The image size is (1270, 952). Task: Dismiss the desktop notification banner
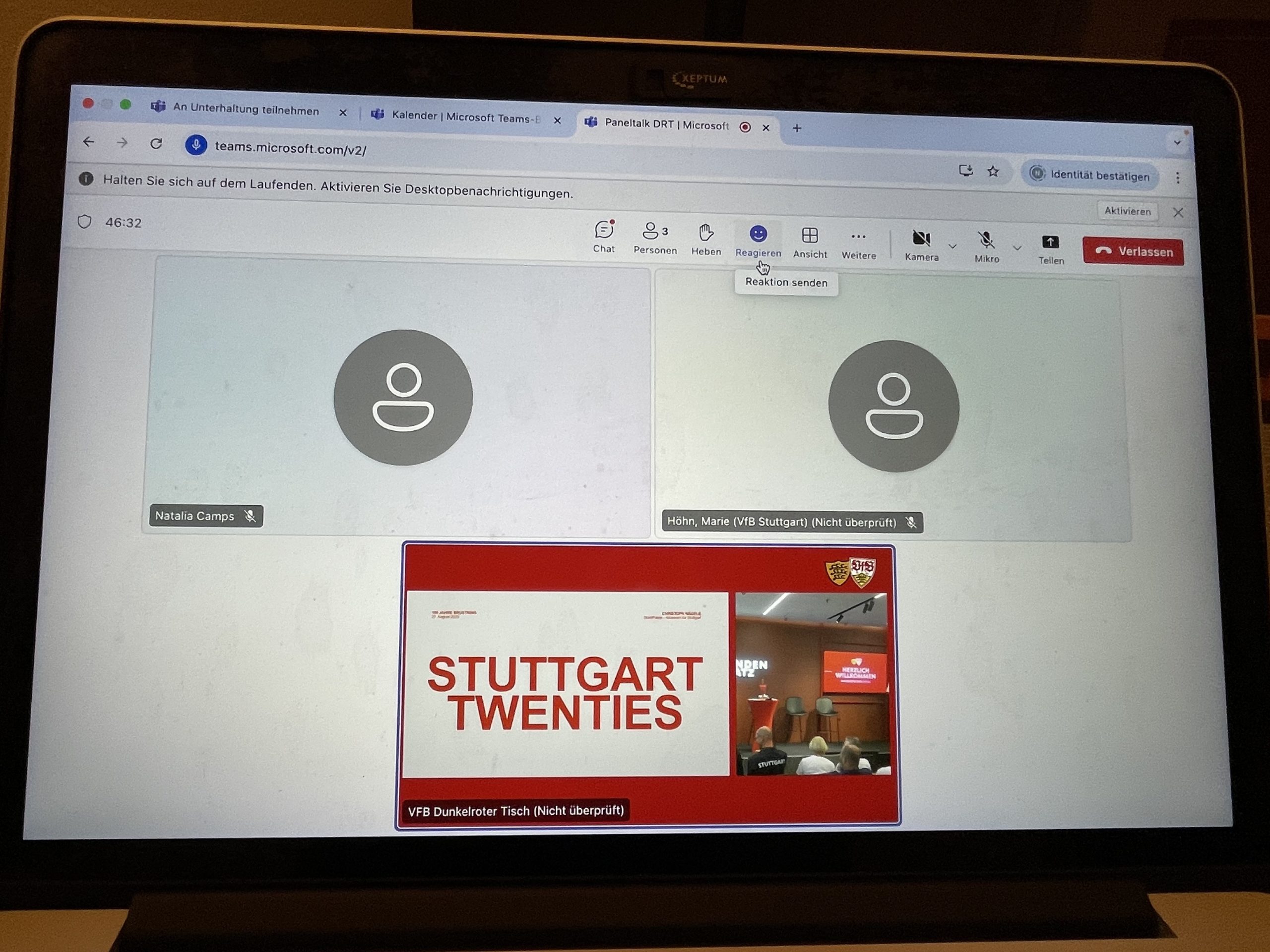[x=1178, y=213]
